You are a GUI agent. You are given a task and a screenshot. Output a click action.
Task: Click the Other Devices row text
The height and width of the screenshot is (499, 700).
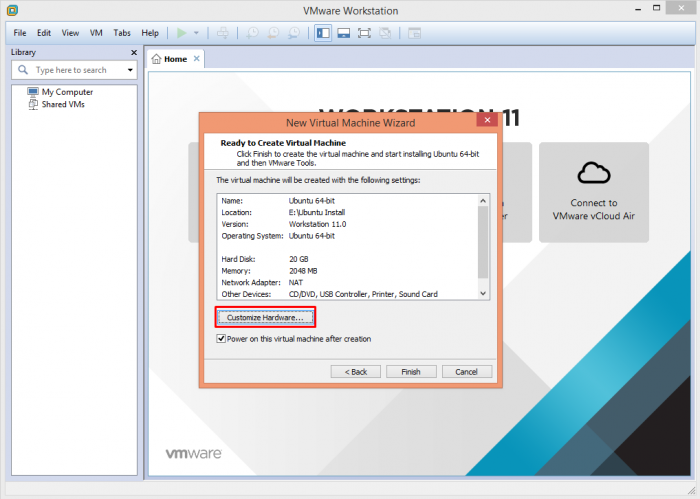(x=363, y=294)
